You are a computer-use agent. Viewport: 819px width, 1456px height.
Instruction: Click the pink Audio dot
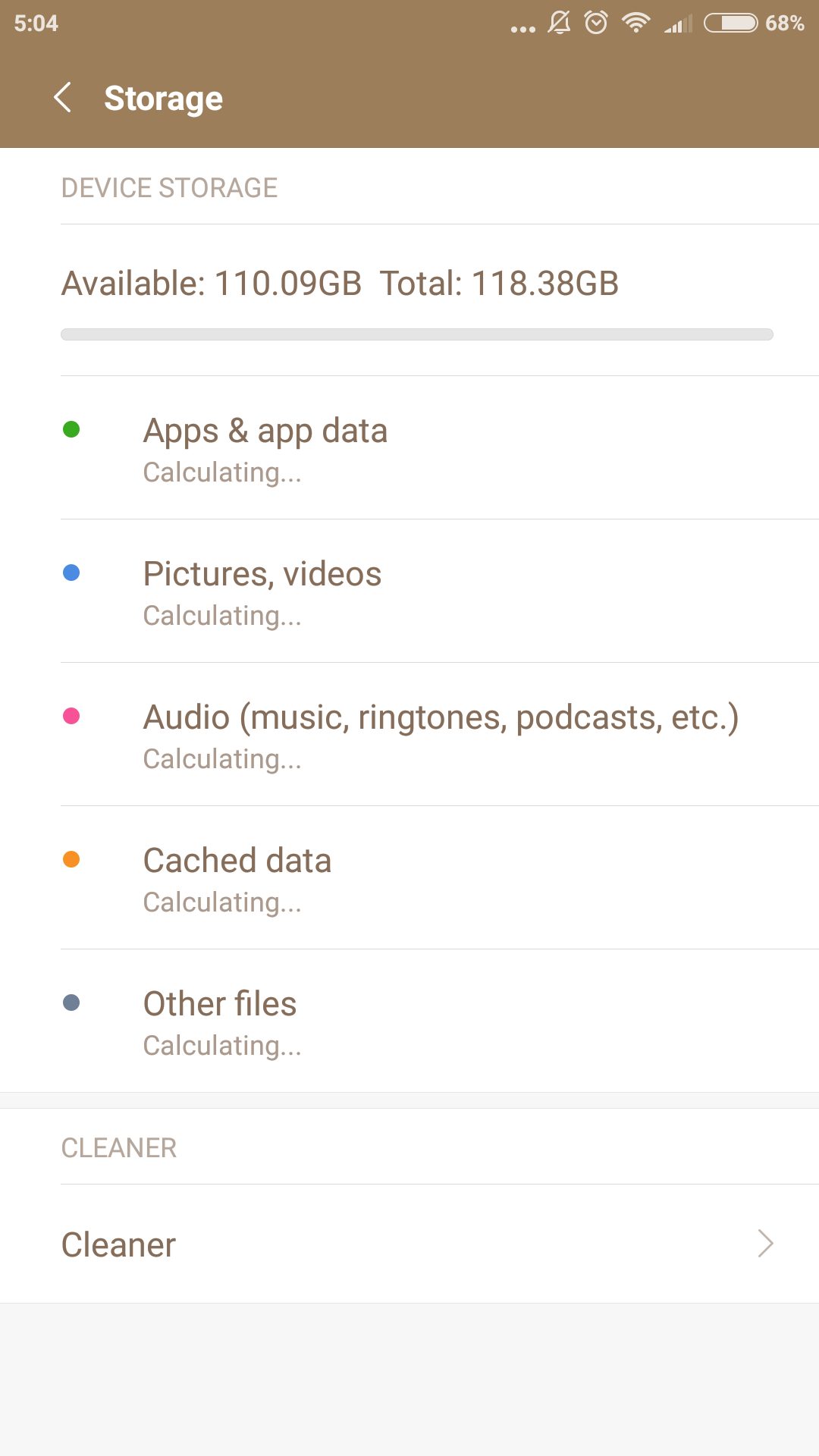71,716
